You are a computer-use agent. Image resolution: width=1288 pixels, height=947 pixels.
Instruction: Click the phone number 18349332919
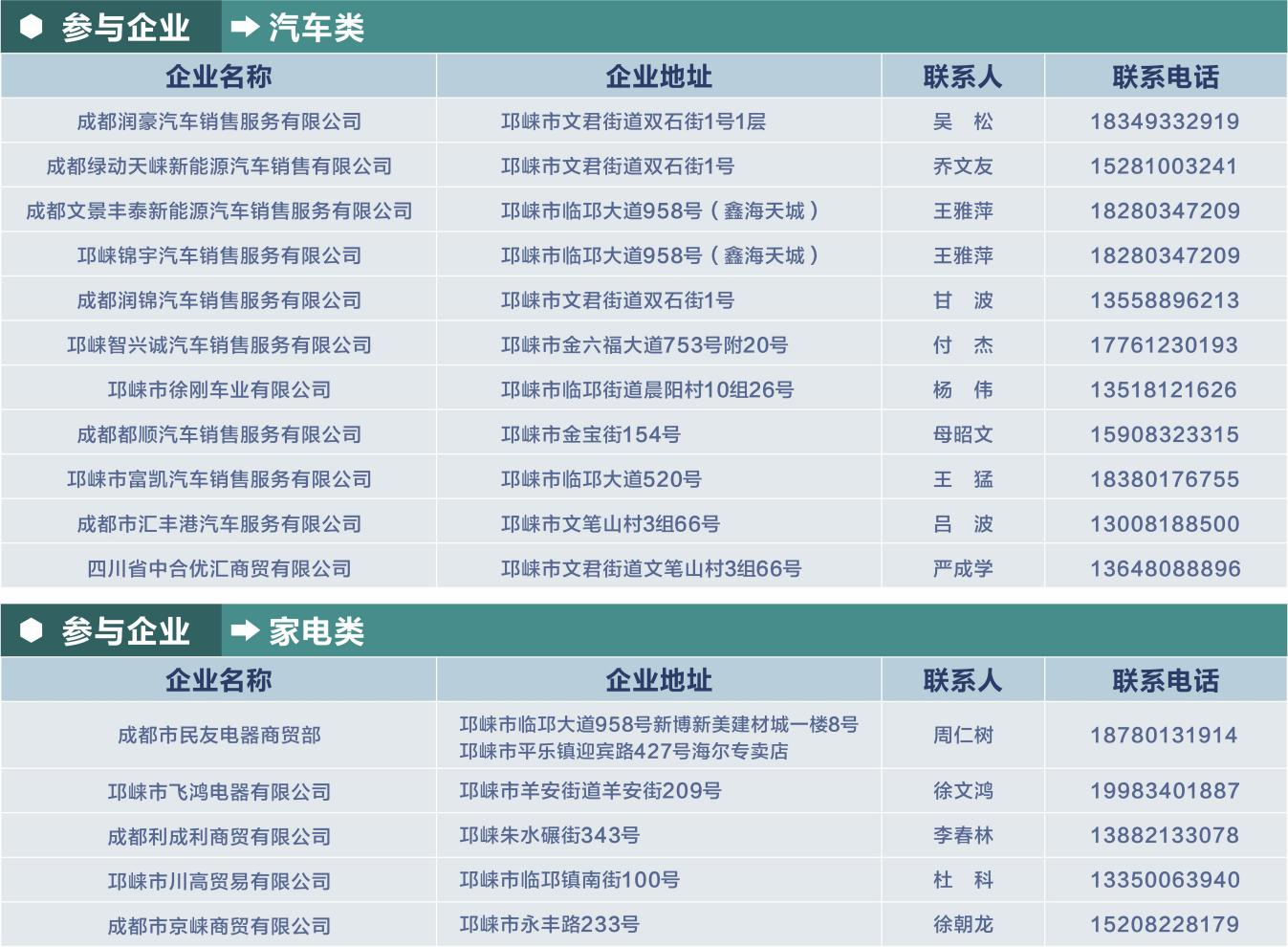(x=1167, y=121)
